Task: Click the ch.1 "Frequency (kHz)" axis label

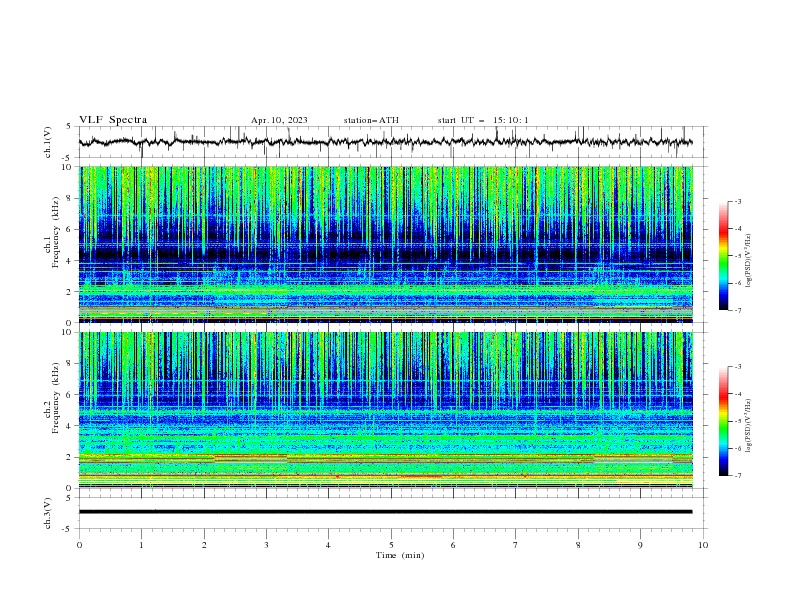Action: [x=55, y=232]
